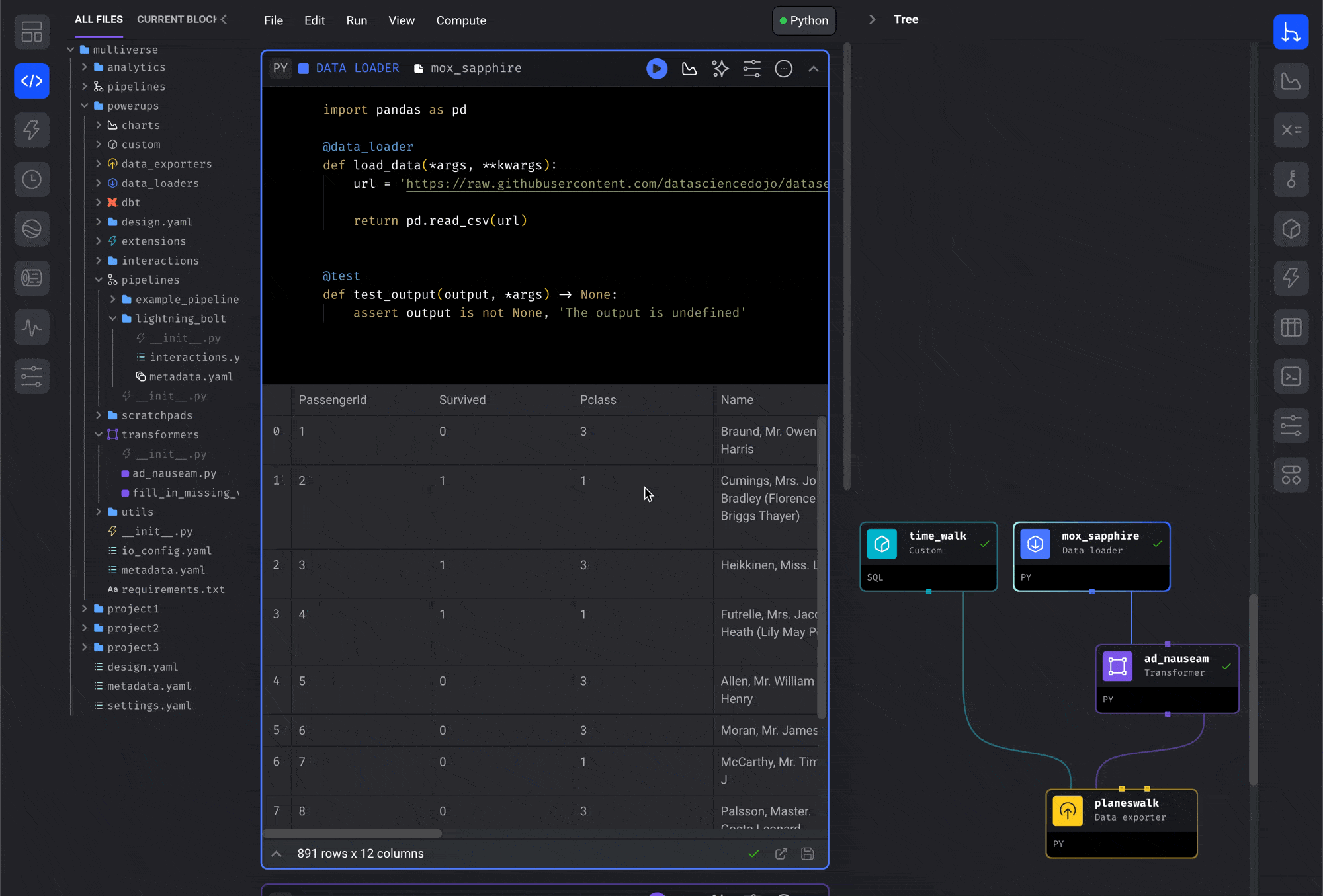Click the Python kernel button
The height and width of the screenshot is (896, 1323).
click(x=804, y=20)
